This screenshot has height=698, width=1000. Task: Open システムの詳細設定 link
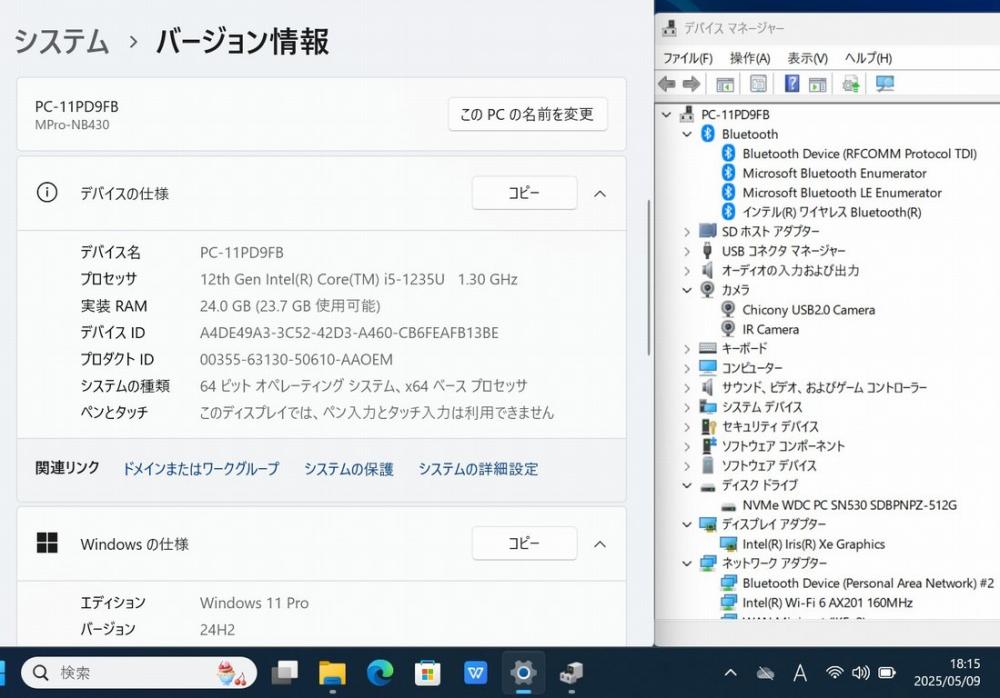pos(478,469)
